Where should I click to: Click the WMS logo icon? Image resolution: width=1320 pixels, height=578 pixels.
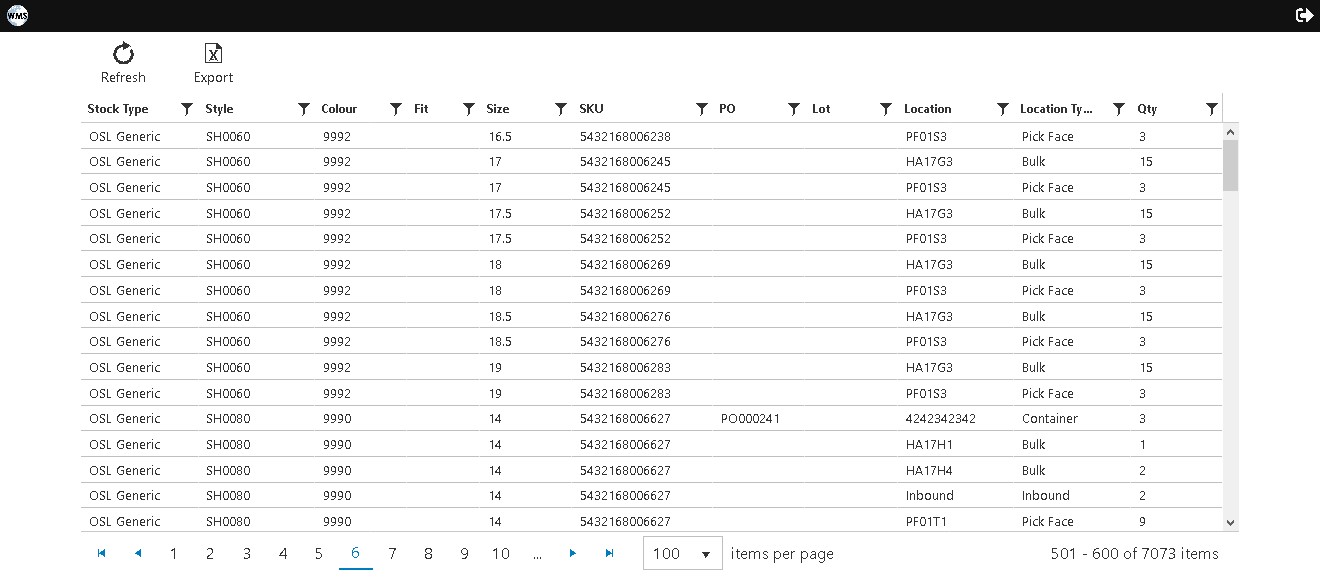(x=17, y=15)
